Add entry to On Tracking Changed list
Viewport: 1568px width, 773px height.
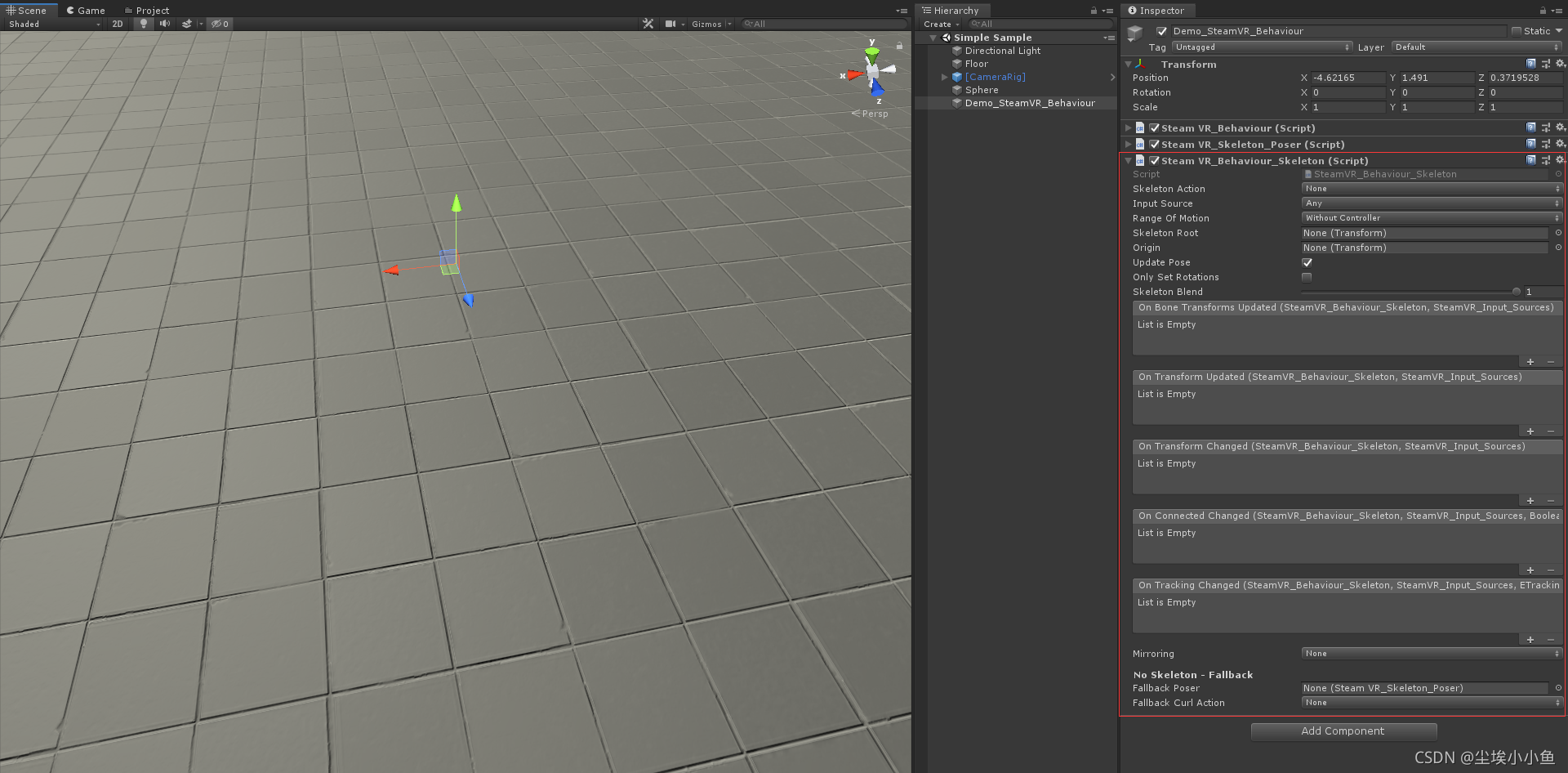[1530, 640]
